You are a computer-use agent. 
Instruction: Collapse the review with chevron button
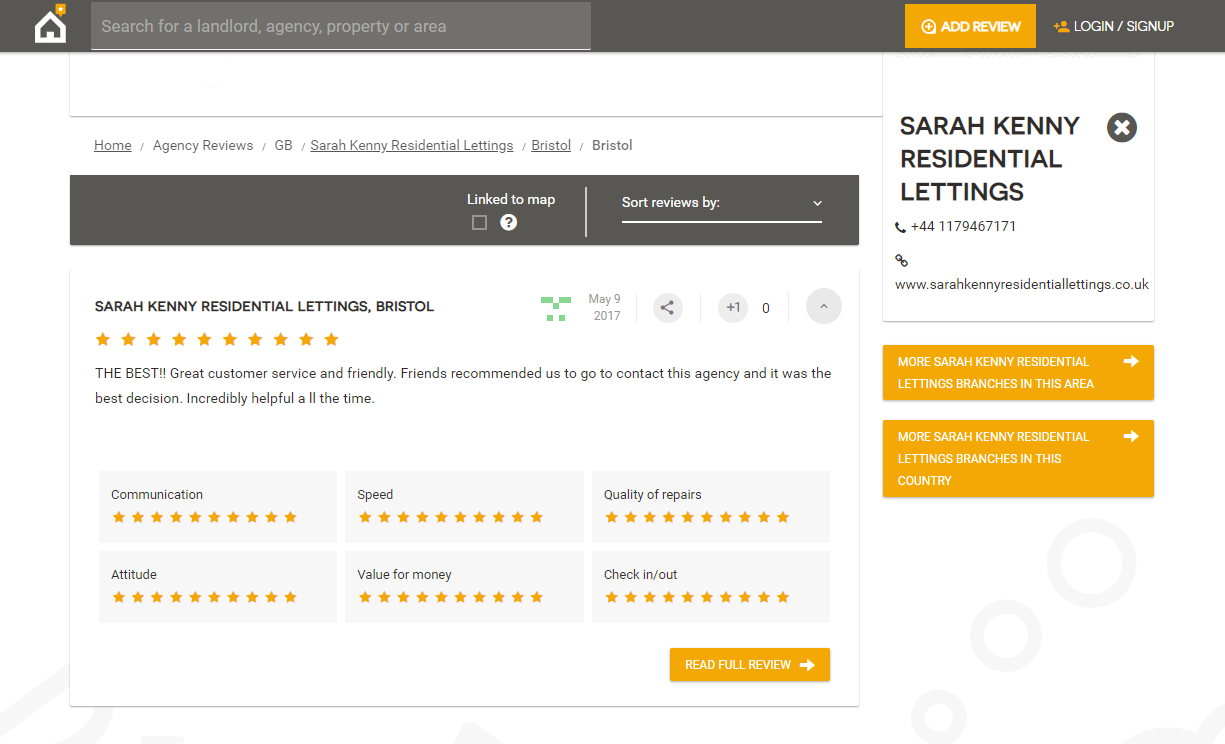coord(824,307)
